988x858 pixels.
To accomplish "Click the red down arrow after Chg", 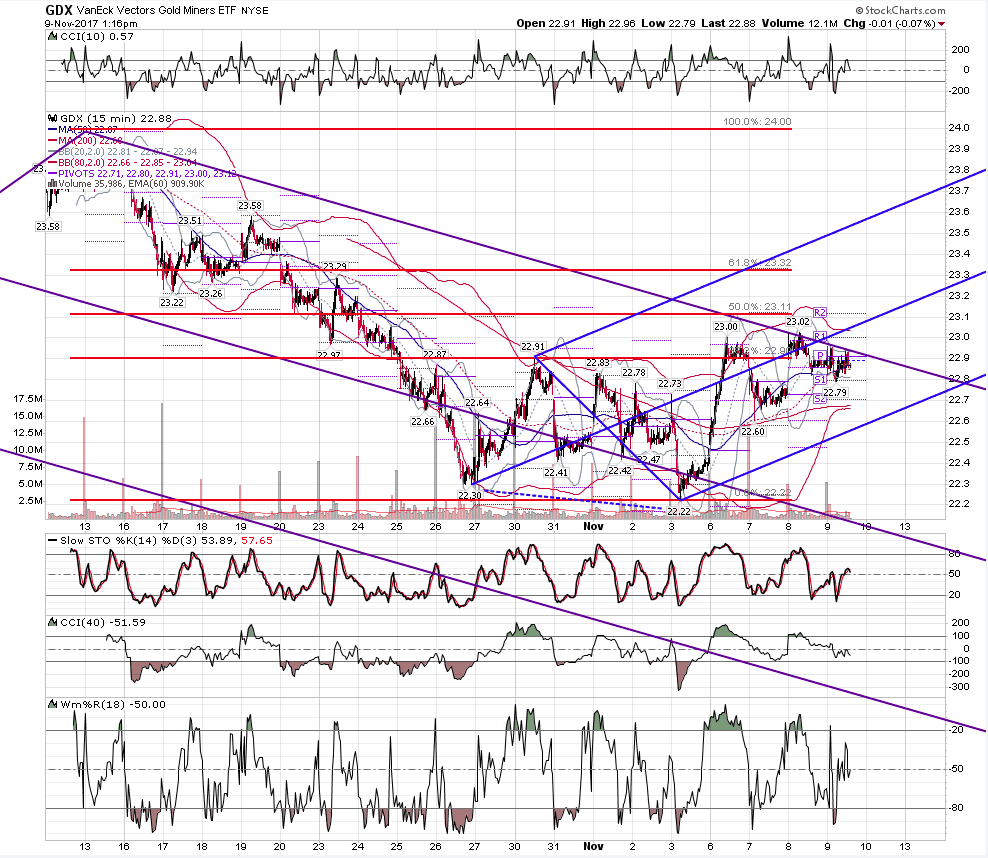I will coord(941,24).
